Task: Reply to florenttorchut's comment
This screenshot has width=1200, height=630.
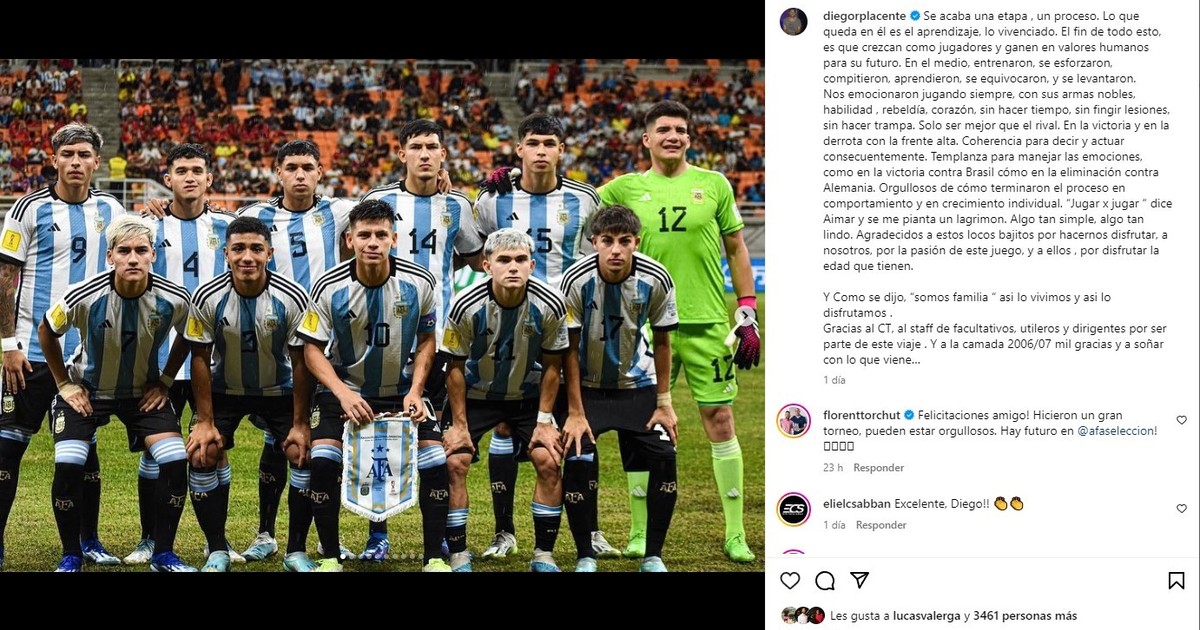Action: tap(878, 468)
